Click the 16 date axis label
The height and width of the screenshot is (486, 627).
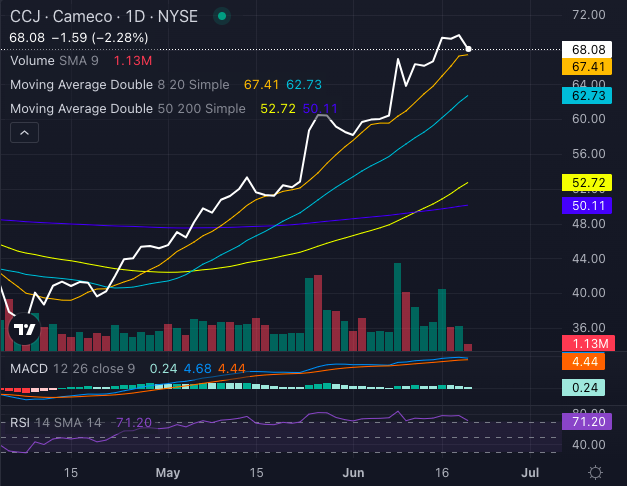[442, 473]
